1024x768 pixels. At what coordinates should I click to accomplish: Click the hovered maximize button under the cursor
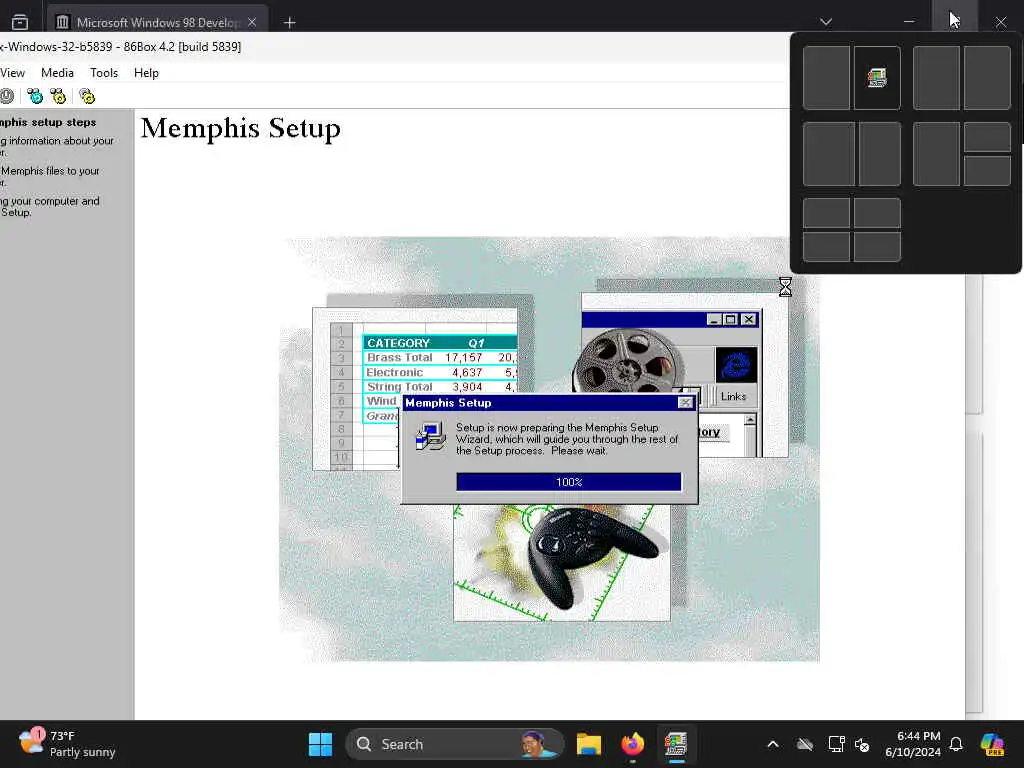tap(954, 16)
